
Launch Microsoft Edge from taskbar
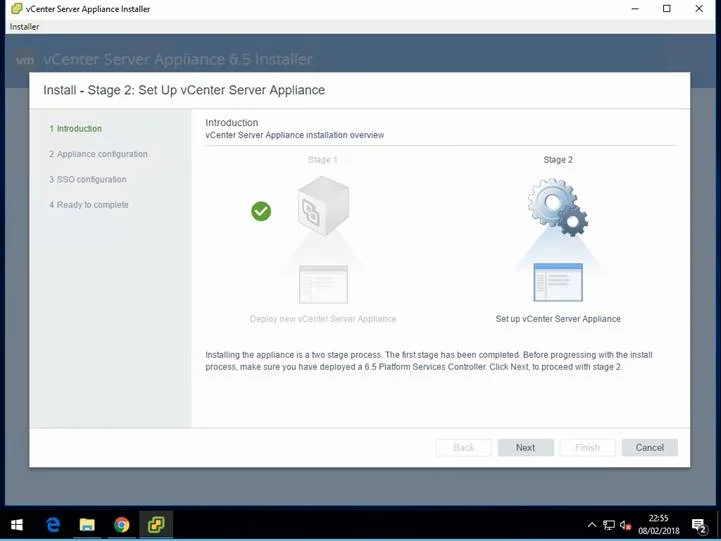(53, 524)
